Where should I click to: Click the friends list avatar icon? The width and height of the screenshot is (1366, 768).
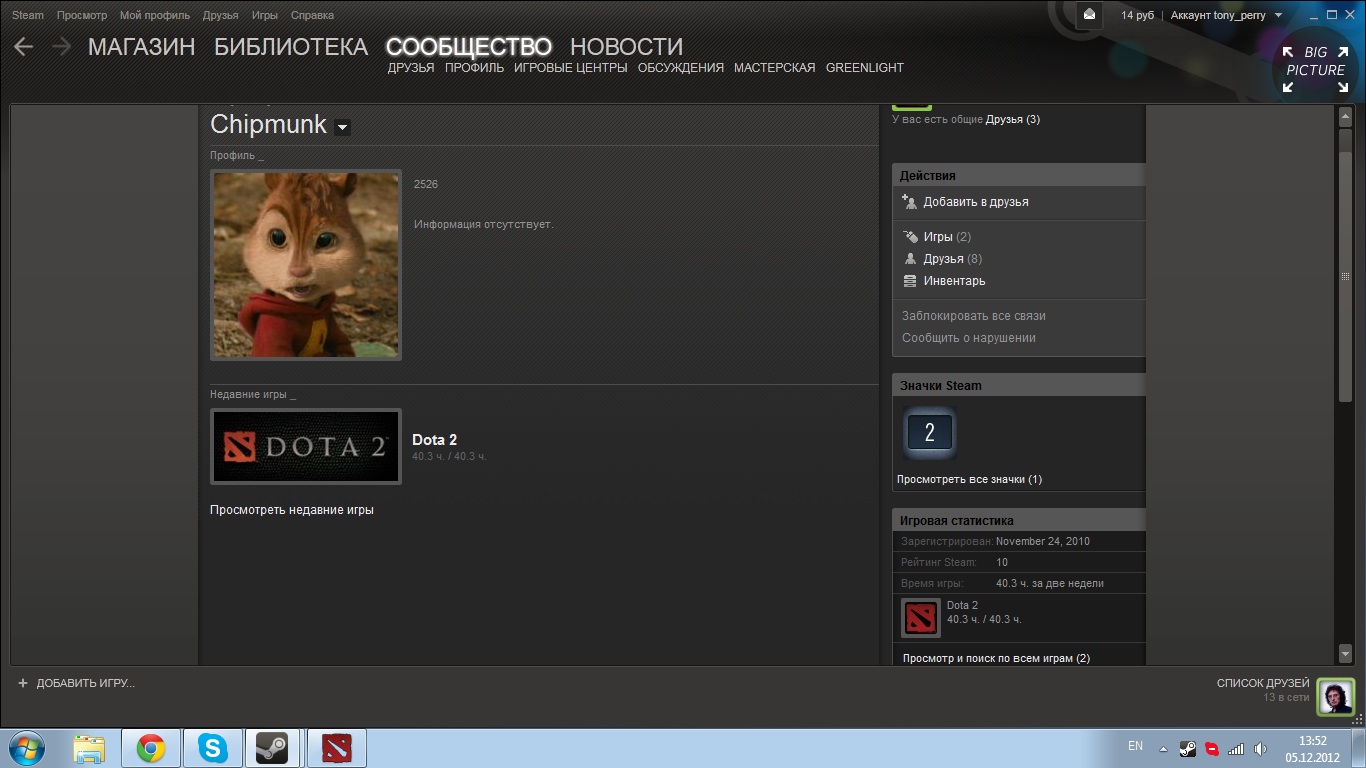coord(1335,697)
